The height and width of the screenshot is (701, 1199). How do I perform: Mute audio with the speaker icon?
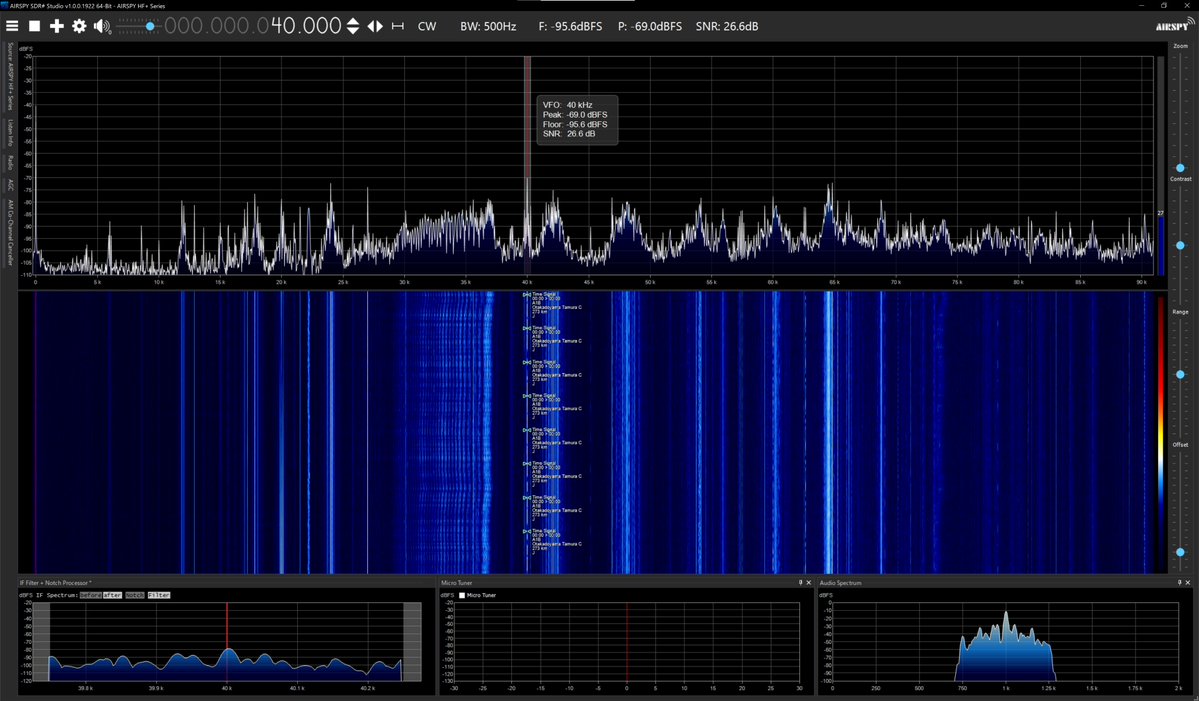click(102, 26)
